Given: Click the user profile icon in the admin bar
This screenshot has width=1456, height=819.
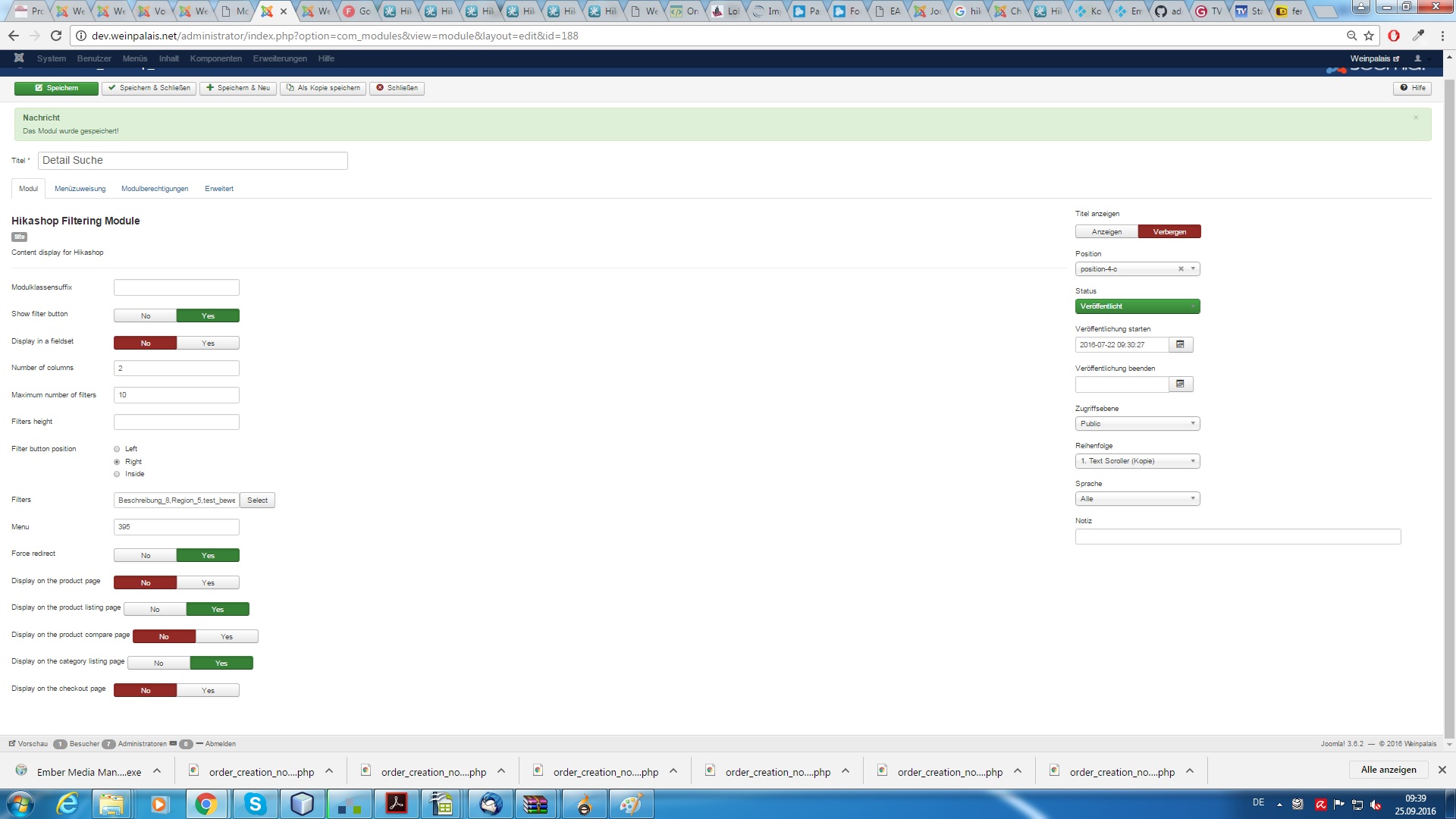Looking at the screenshot, I should coord(1417,58).
